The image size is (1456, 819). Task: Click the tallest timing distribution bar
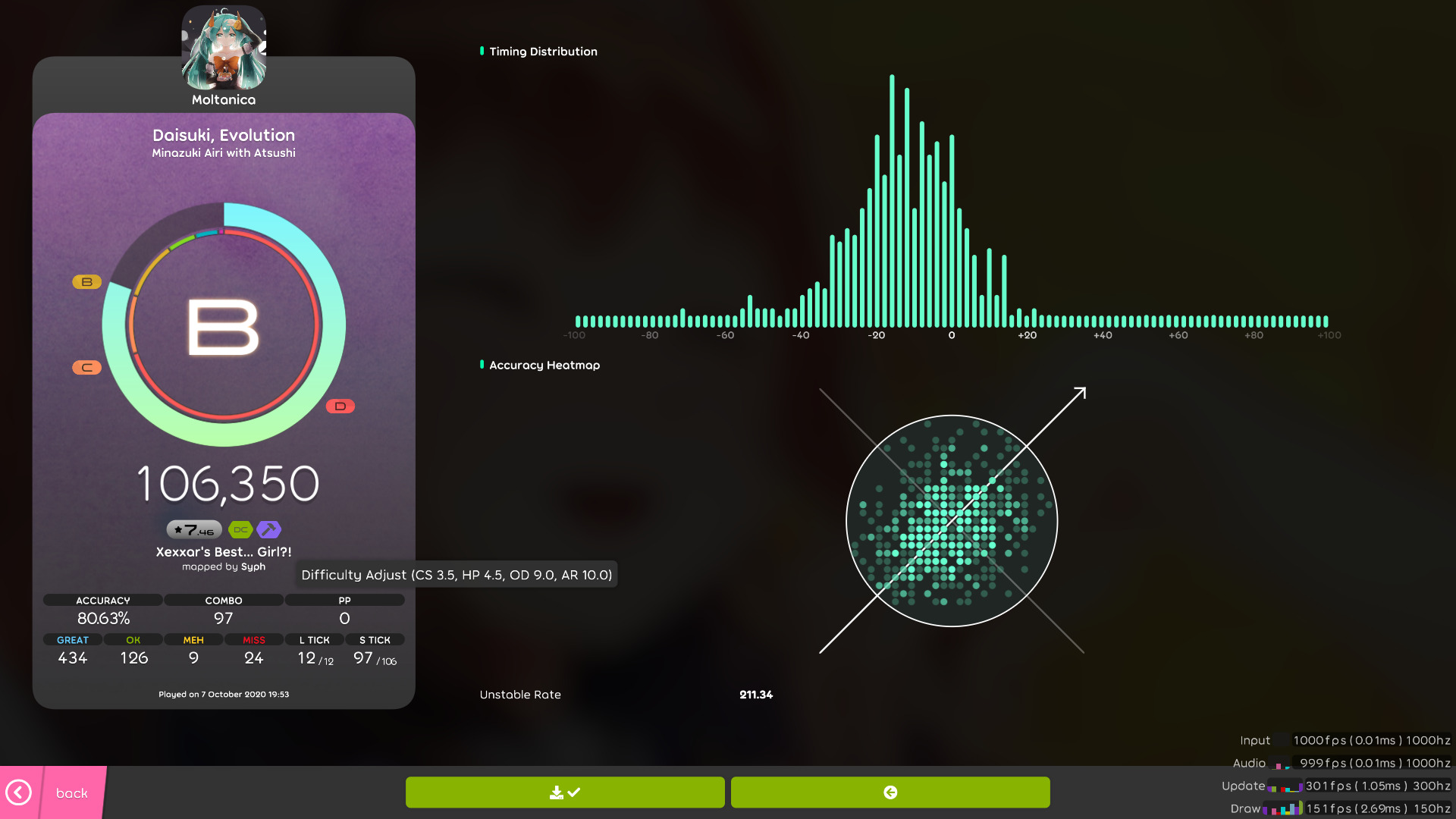(892, 201)
